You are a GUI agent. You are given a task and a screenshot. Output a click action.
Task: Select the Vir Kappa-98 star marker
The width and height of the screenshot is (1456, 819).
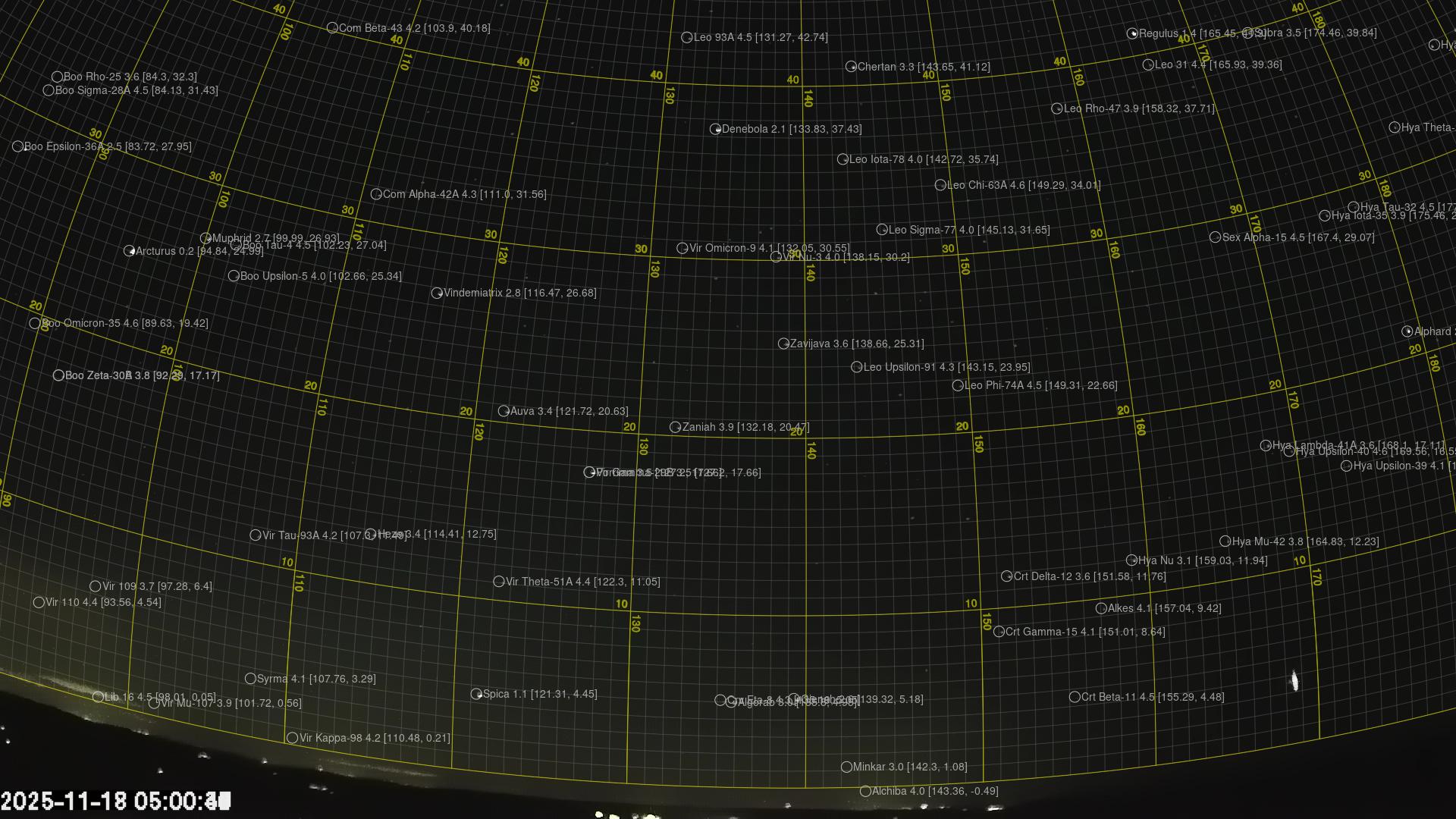pyautogui.click(x=292, y=738)
